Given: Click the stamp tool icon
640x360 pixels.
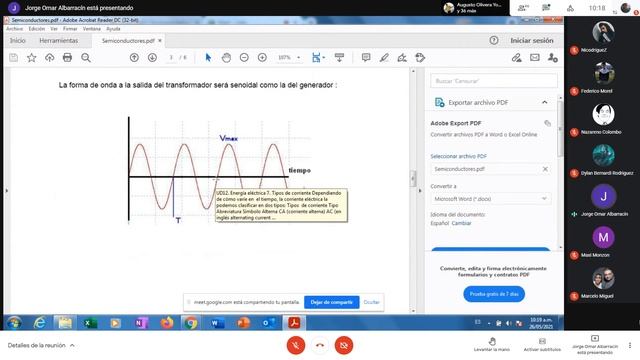Looking at the screenshot, I should click(x=420, y=58).
